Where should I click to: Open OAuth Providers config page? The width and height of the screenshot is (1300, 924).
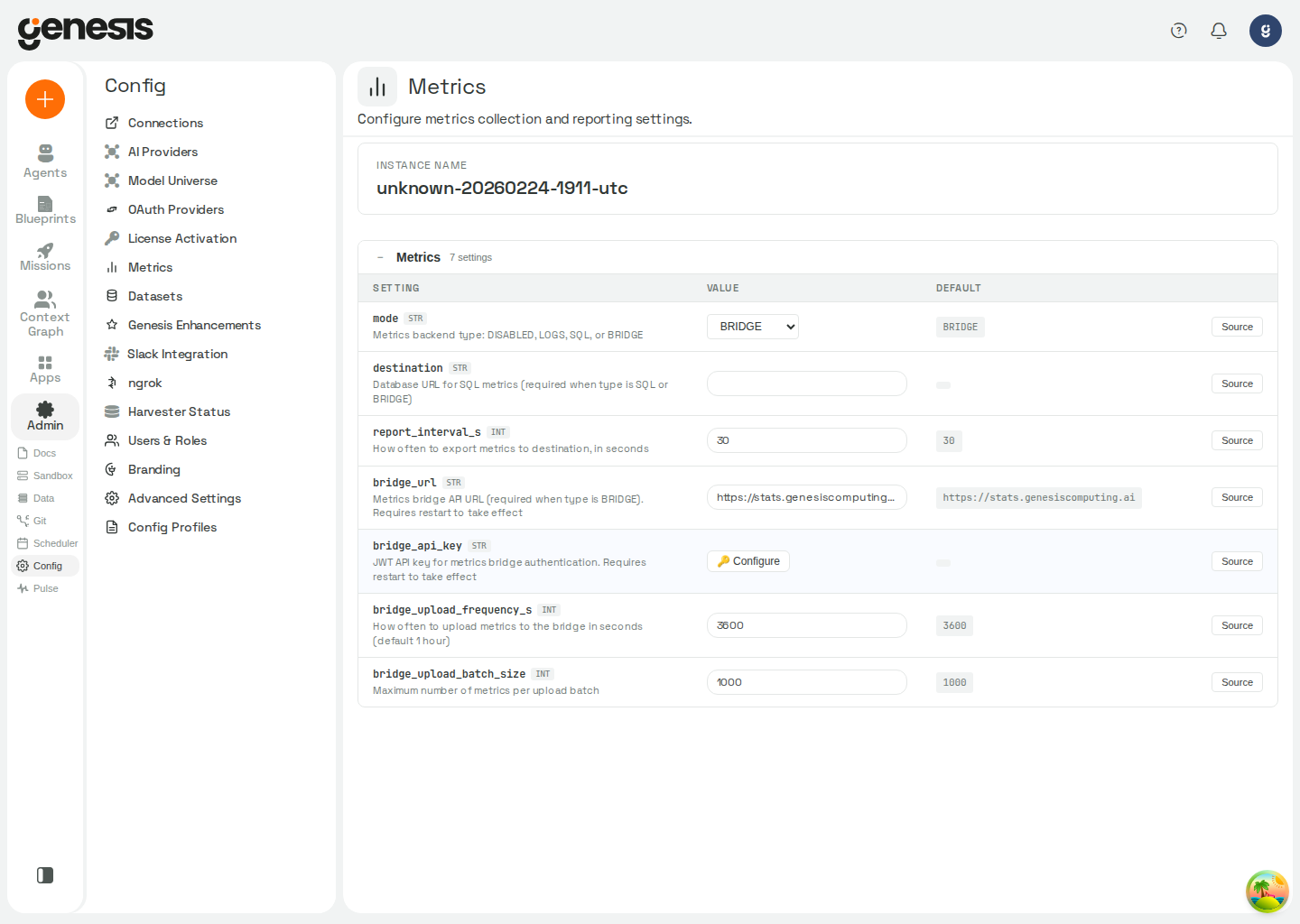point(164,209)
